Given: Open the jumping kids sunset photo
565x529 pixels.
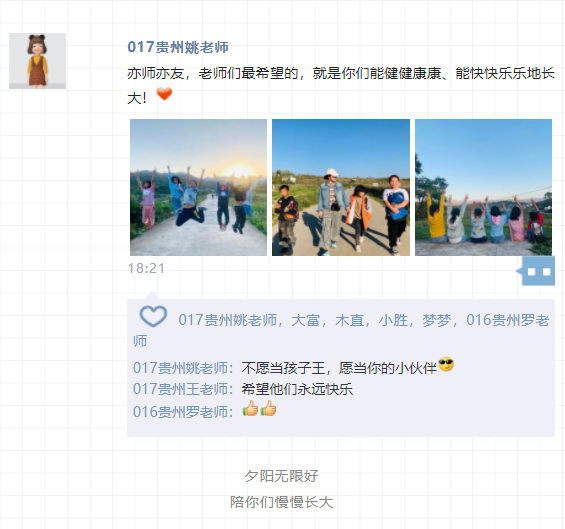Looking at the screenshot, I should tap(199, 187).
